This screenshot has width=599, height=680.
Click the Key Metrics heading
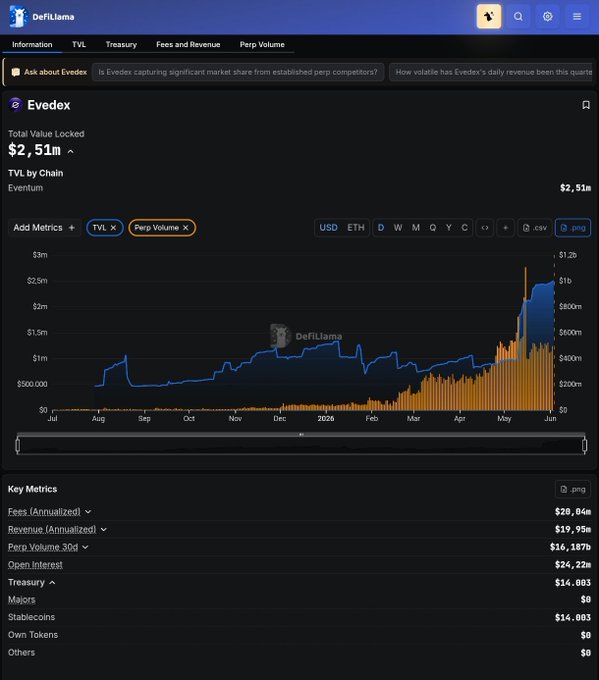pyautogui.click(x=33, y=489)
